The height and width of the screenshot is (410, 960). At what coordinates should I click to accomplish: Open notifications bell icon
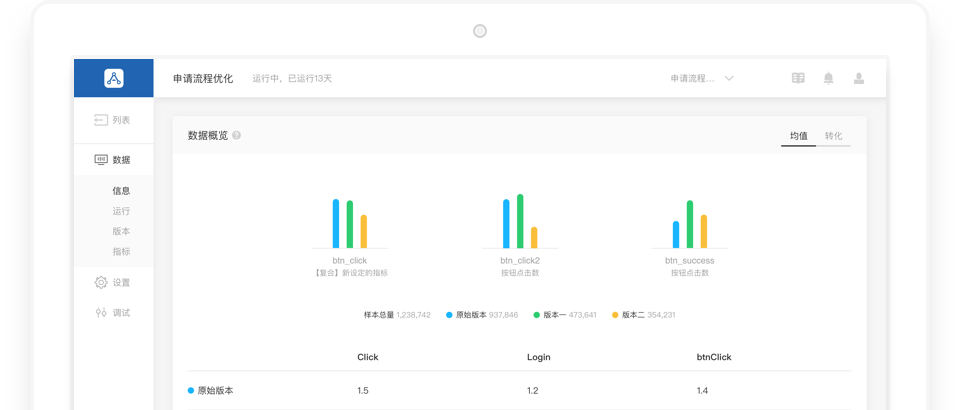828,78
